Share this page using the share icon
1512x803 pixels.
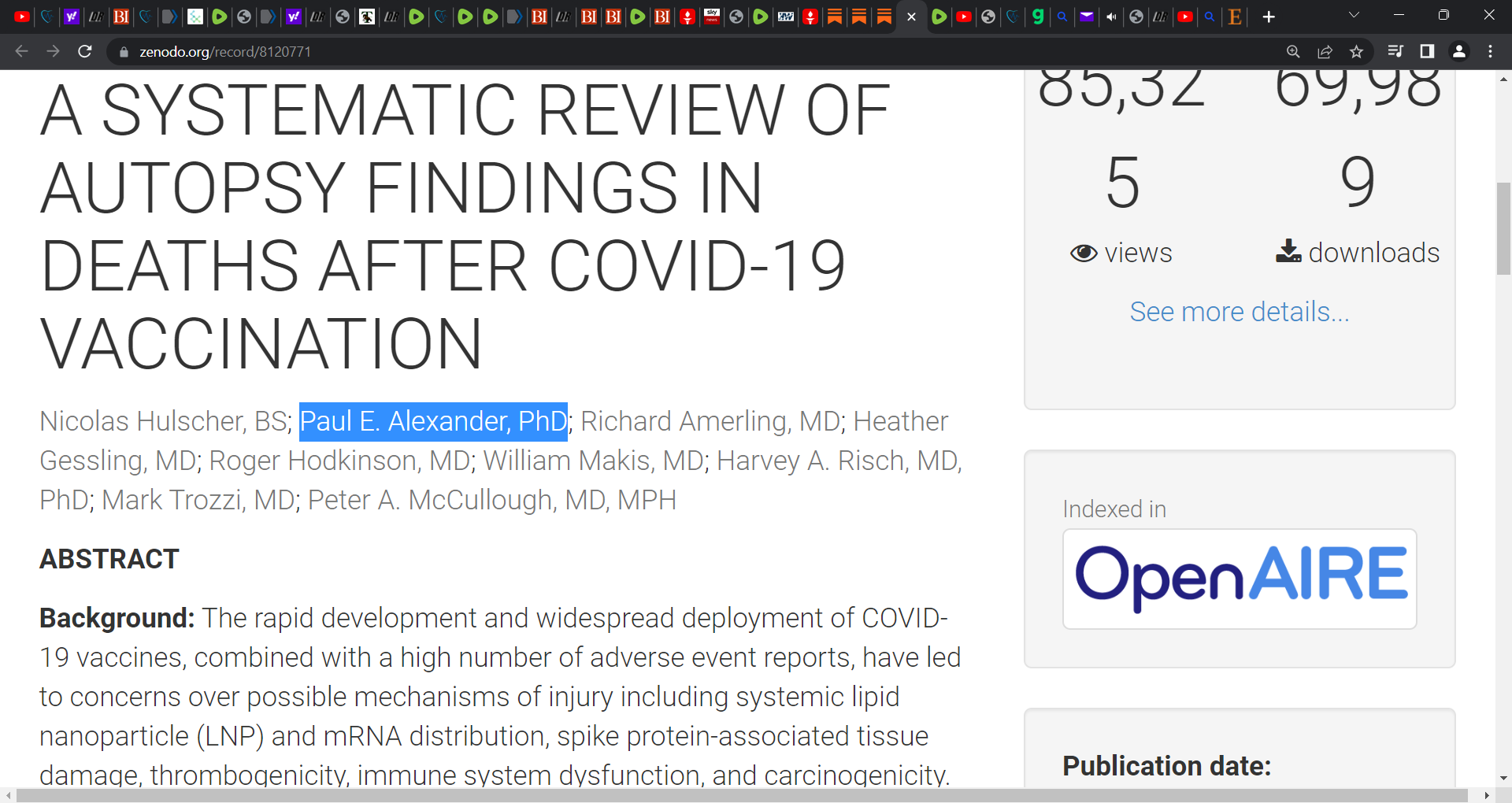pyautogui.click(x=1325, y=51)
